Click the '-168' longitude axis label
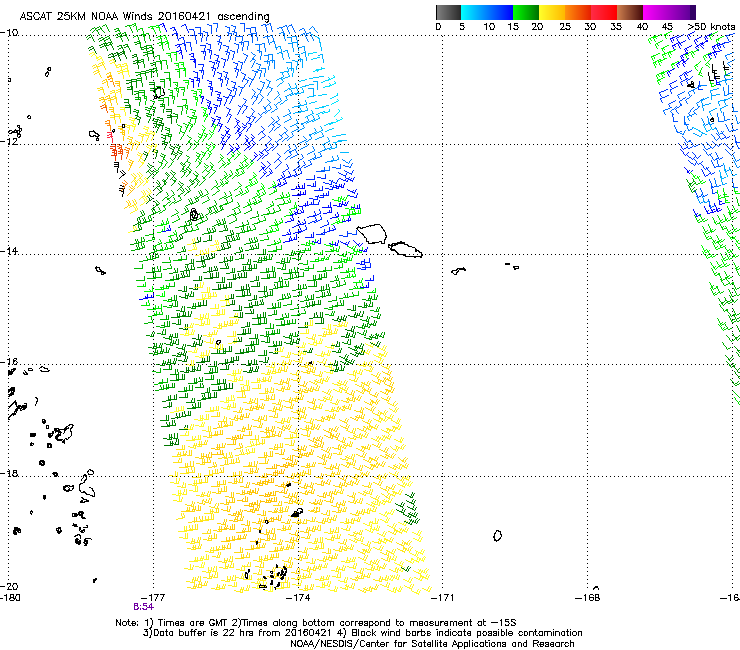The image size is (740, 650). point(588,598)
